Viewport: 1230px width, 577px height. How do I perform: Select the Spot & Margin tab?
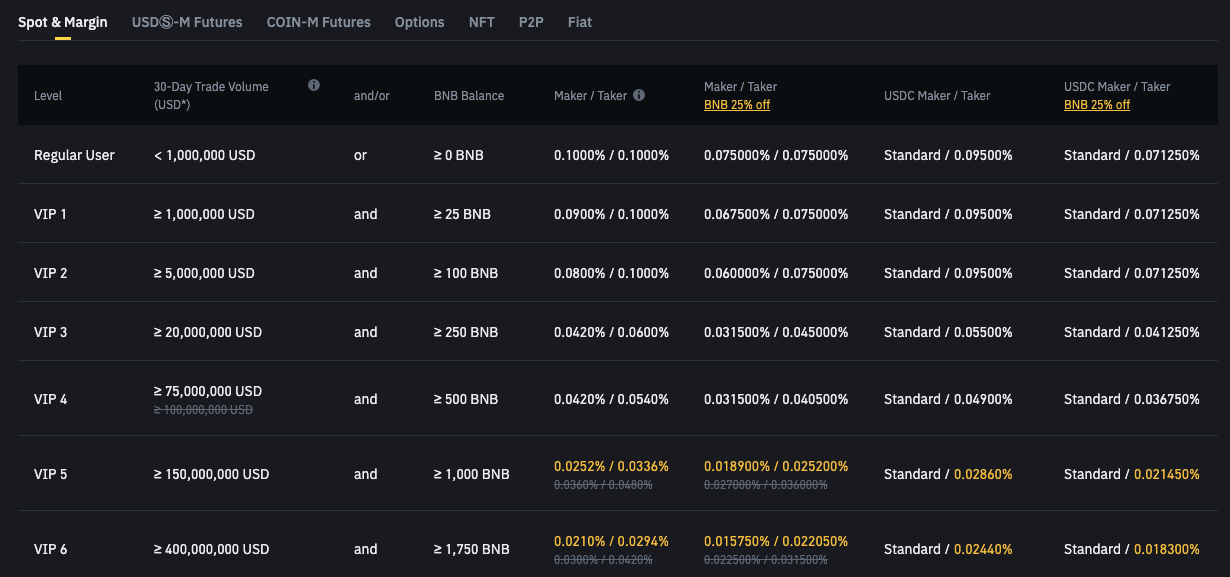[x=63, y=21]
